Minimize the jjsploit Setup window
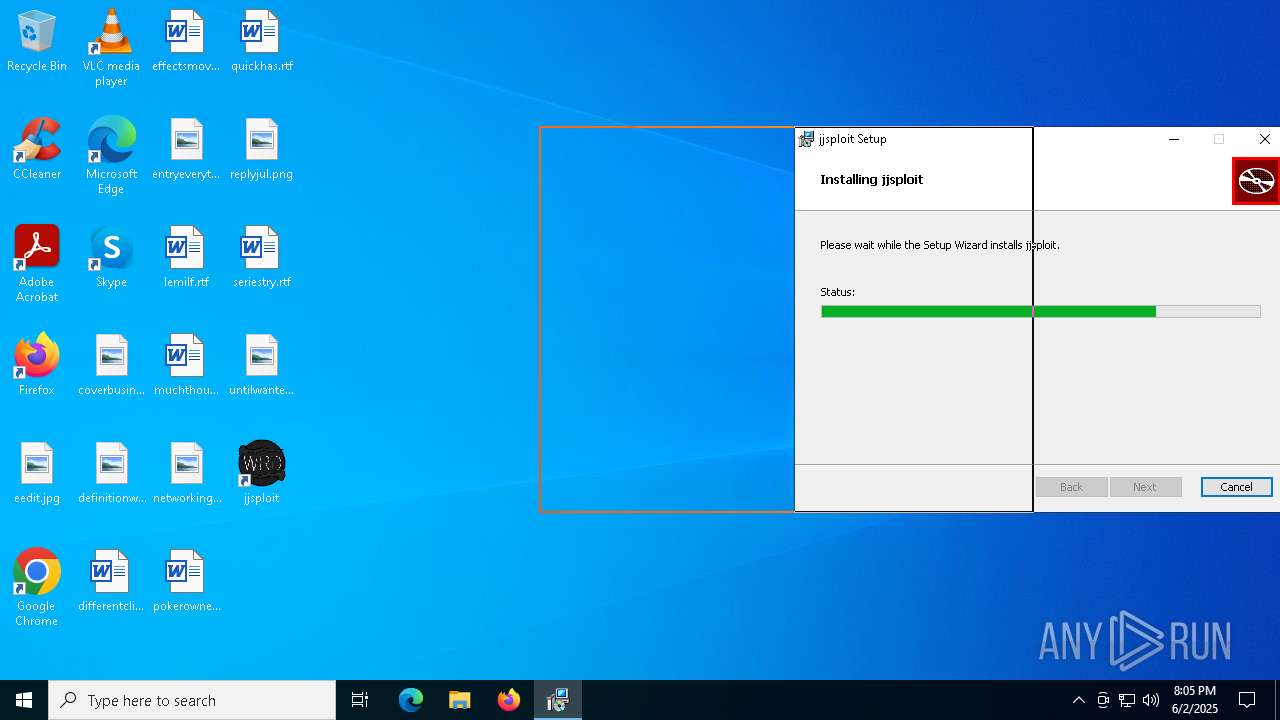The width and height of the screenshot is (1280, 720). [x=1174, y=139]
